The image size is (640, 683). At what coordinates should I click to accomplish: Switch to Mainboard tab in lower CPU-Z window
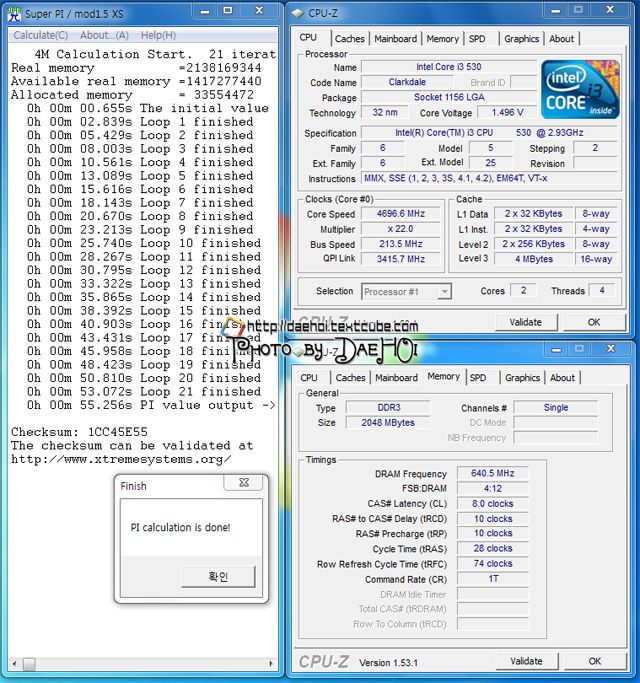396,378
